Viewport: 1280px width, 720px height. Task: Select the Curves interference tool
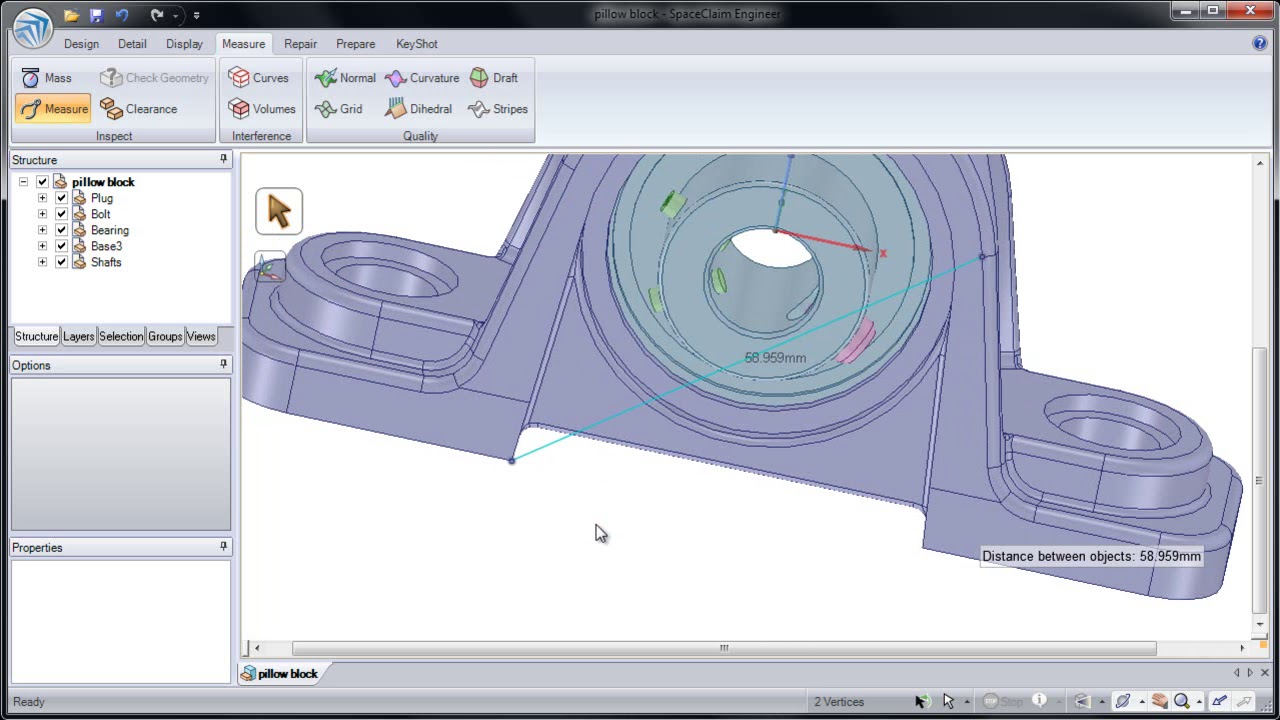258,78
